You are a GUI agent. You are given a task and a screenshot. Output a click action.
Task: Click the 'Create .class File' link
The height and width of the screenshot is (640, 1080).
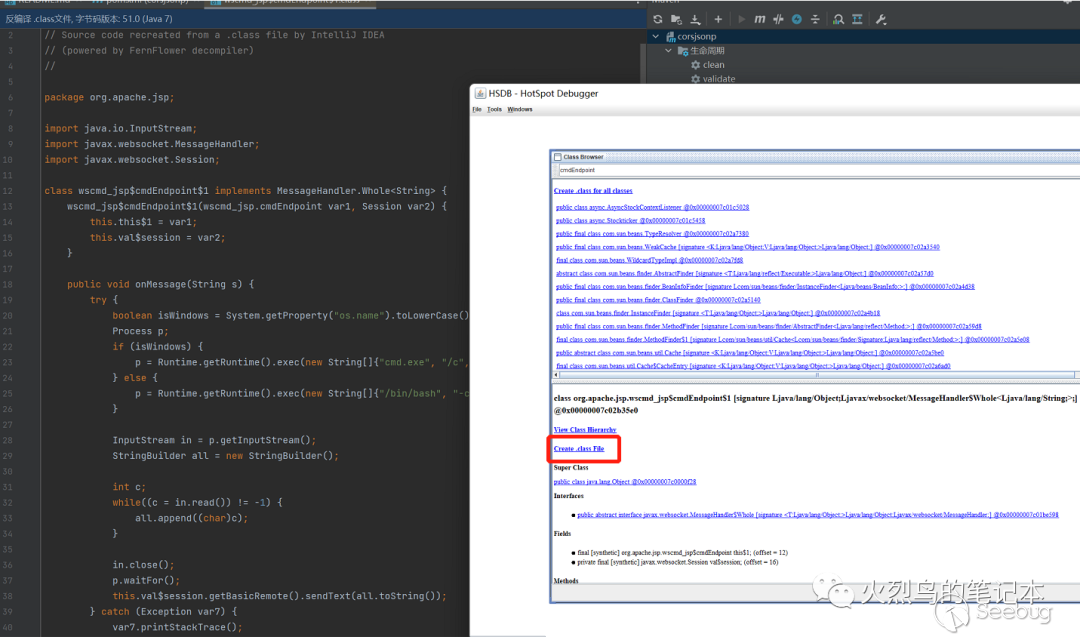(579, 449)
